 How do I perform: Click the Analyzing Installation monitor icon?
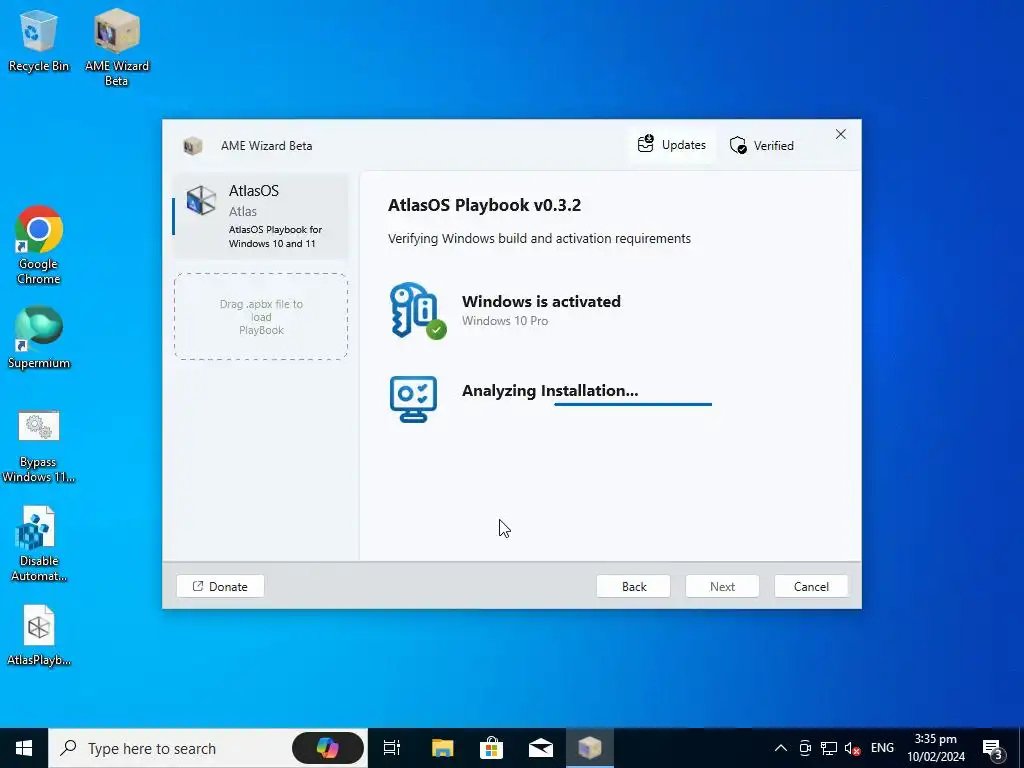click(x=413, y=399)
